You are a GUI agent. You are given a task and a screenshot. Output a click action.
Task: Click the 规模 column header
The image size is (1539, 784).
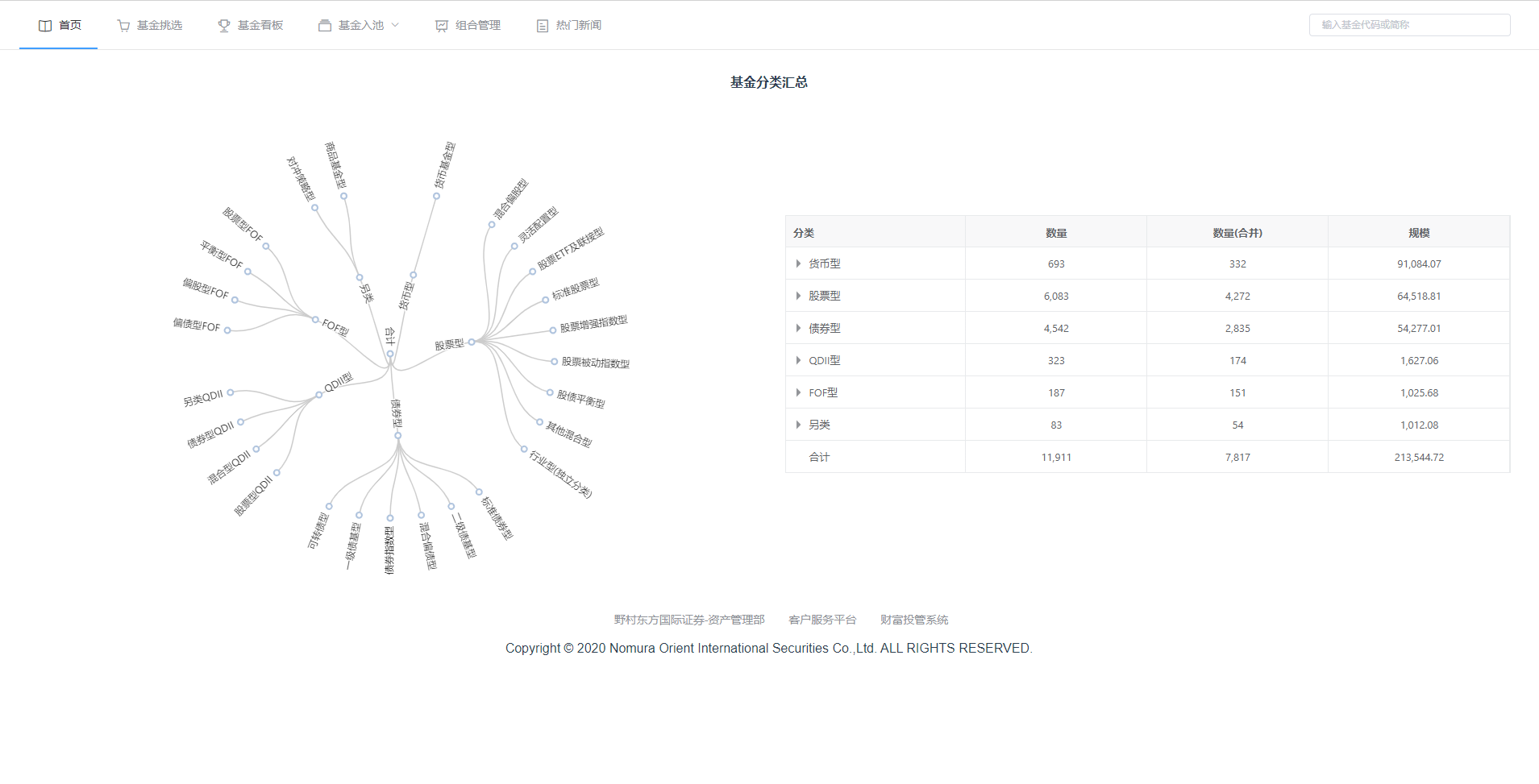(1419, 233)
